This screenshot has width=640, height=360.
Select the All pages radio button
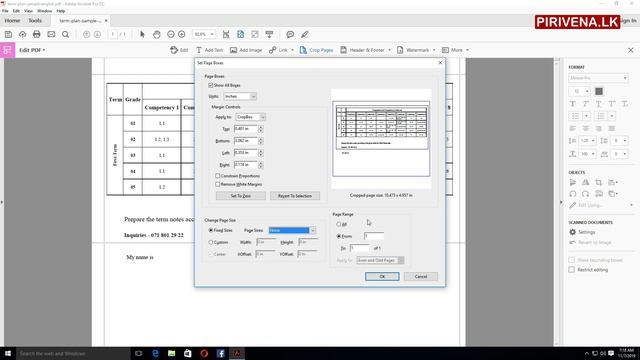pos(339,224)
